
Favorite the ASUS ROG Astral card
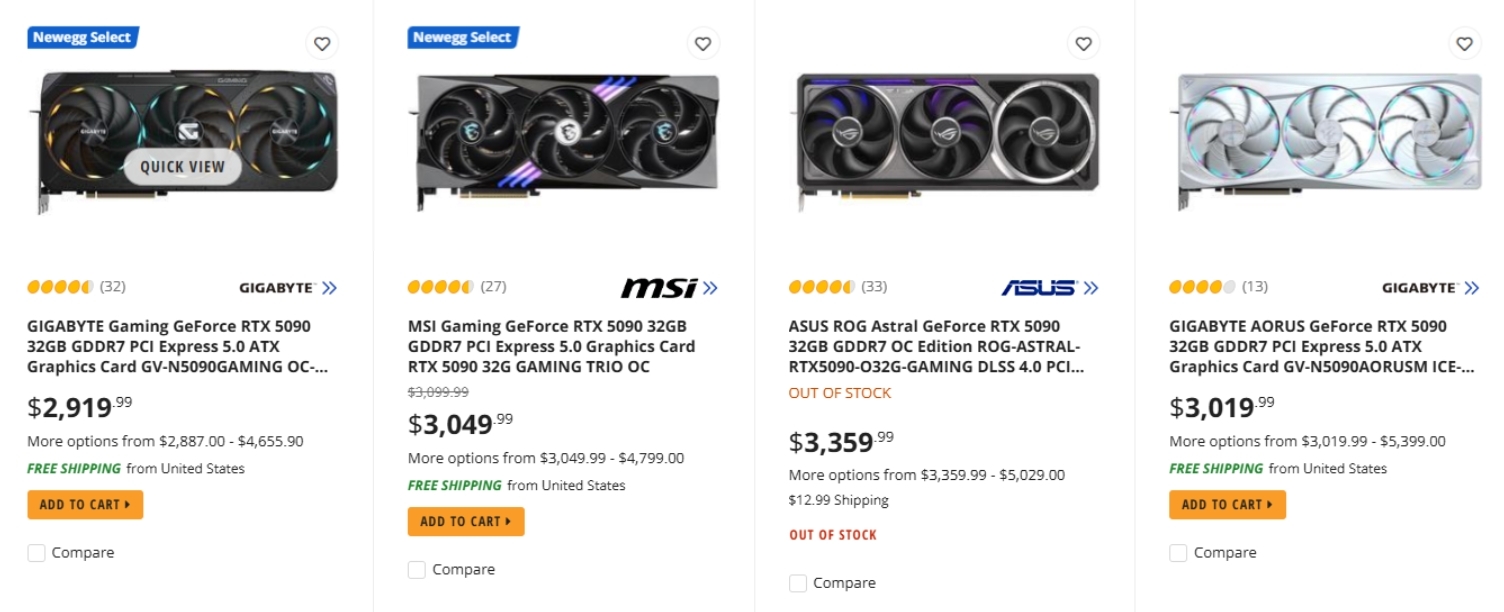(1083, 44)
